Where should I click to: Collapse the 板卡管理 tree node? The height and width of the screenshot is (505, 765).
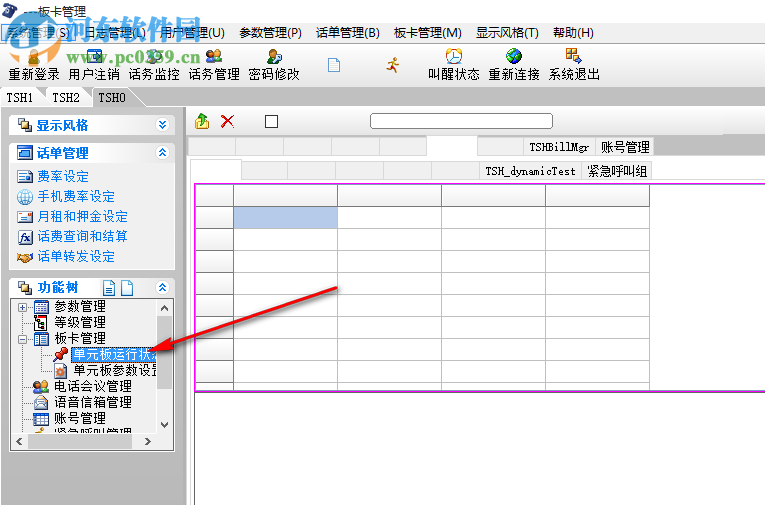tap(22, 339)
